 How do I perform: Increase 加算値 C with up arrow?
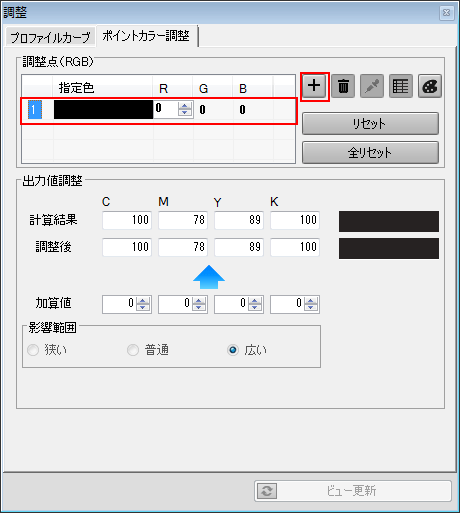[143, 301]
